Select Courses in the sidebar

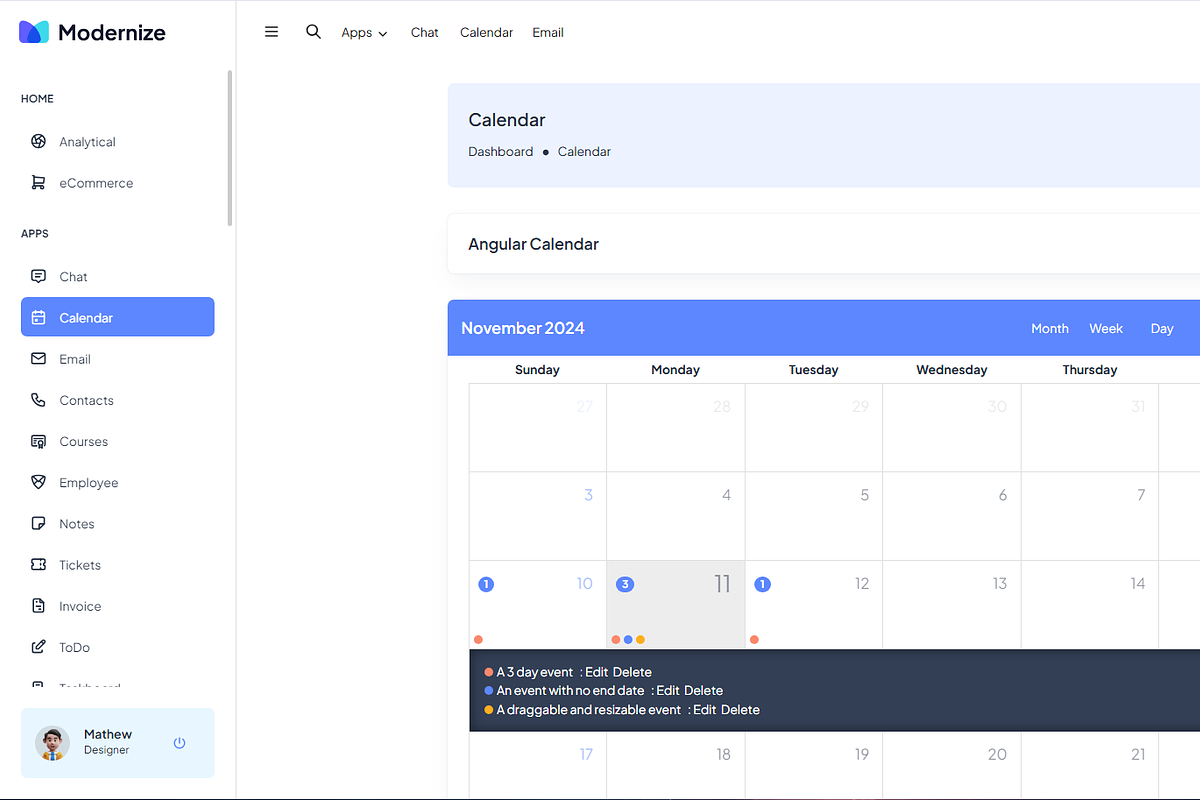pos(117,441)
